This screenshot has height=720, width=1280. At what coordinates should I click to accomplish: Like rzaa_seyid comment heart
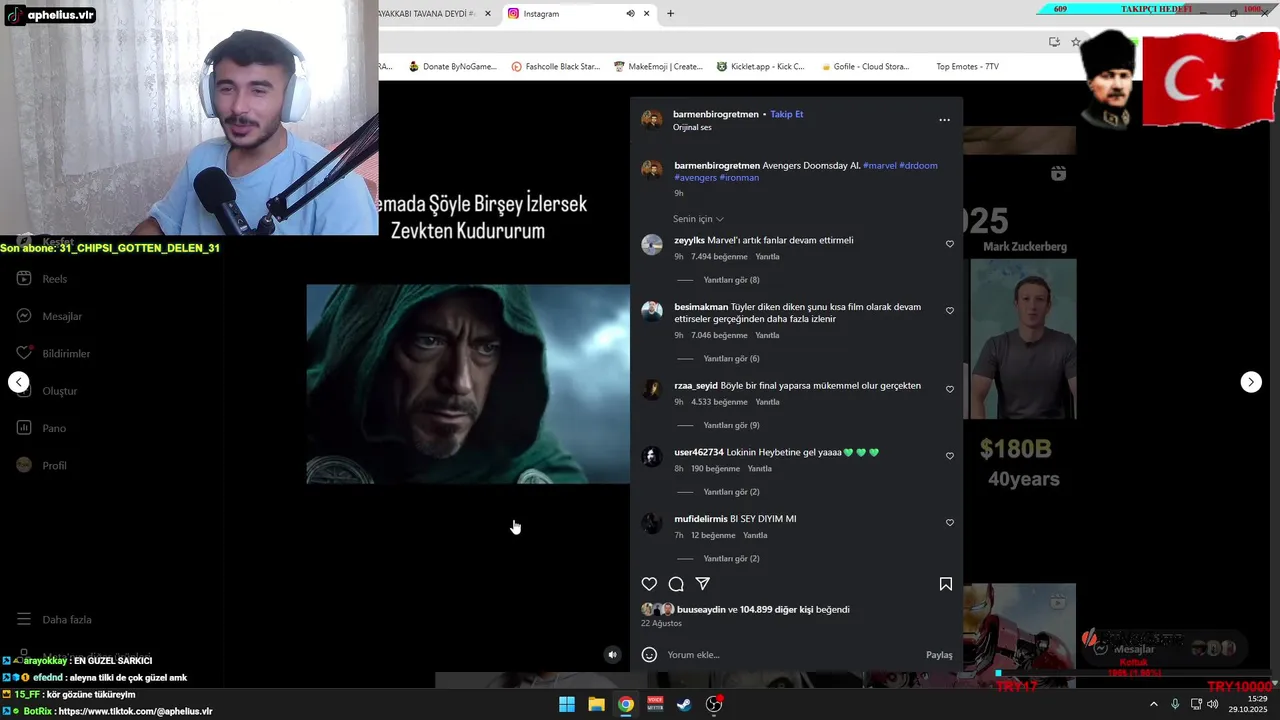[950, 389]
